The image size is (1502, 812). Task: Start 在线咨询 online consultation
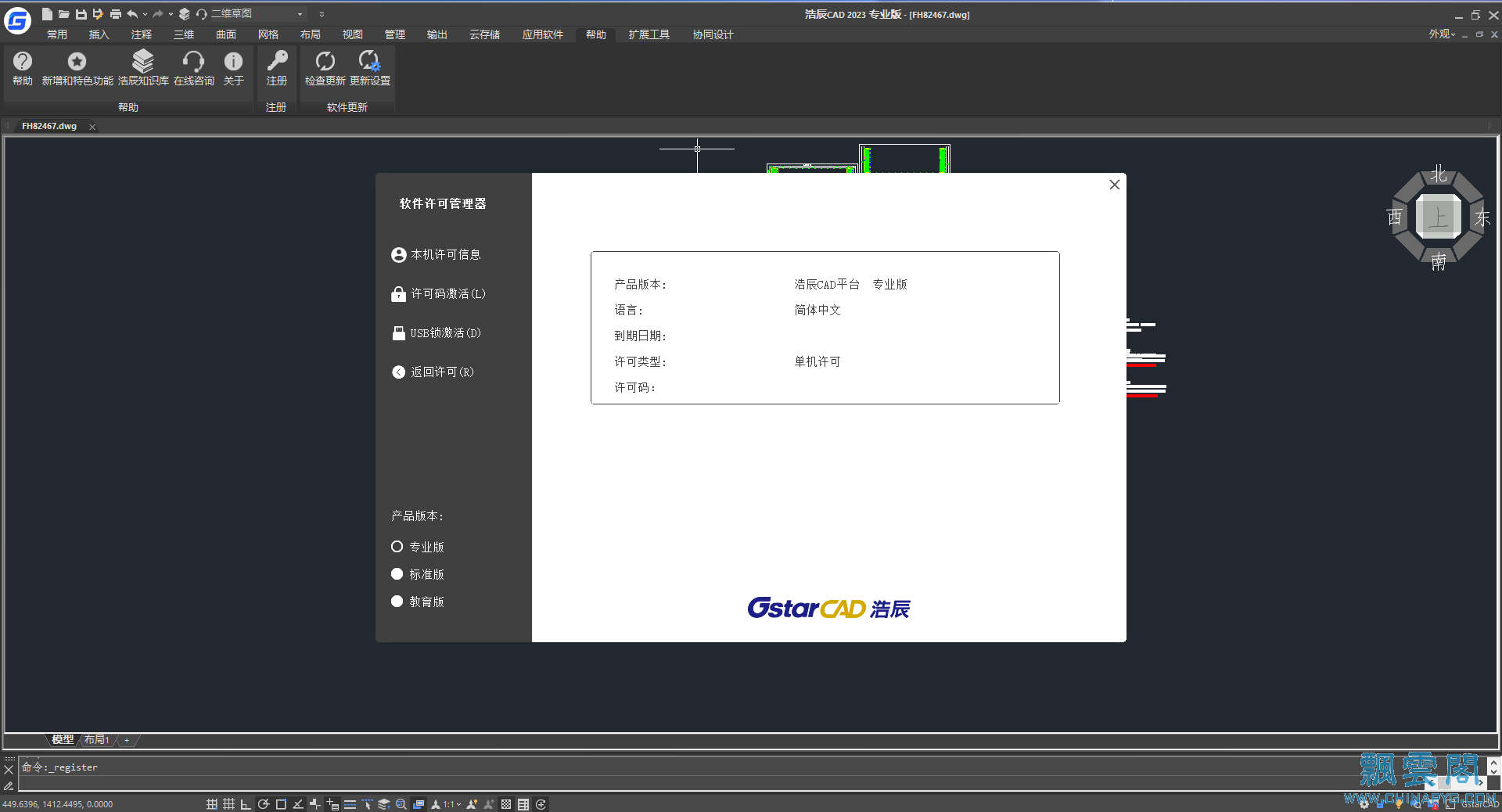coord(193,67)
